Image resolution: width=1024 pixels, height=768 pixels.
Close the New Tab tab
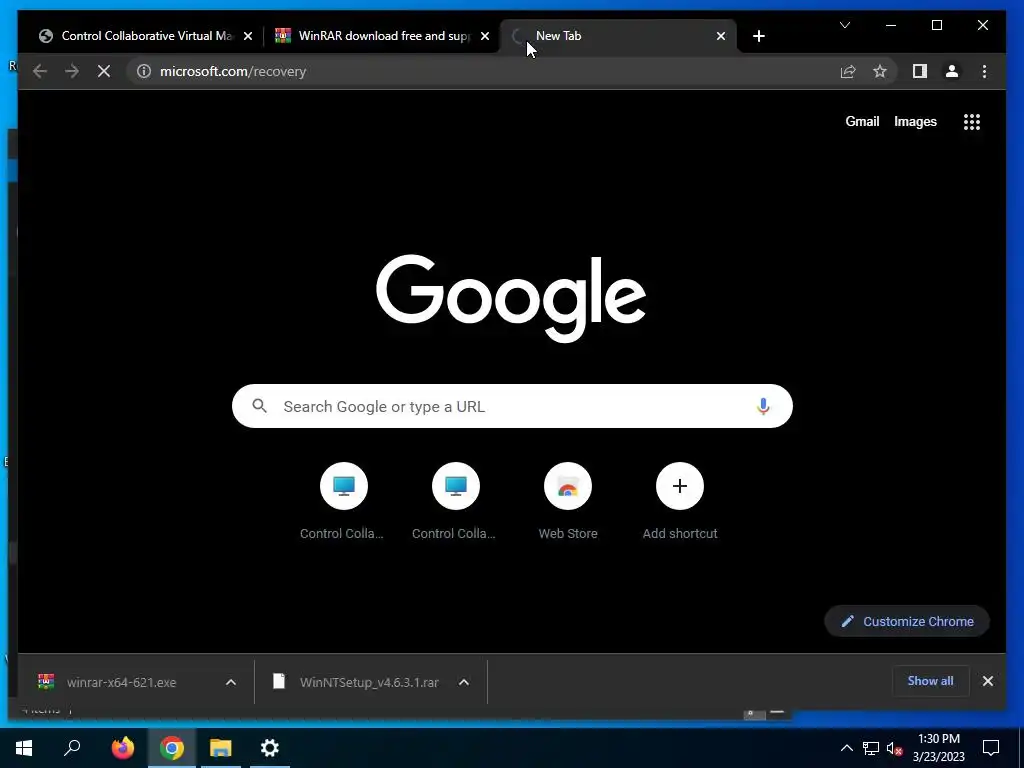(x=721, y=37)
